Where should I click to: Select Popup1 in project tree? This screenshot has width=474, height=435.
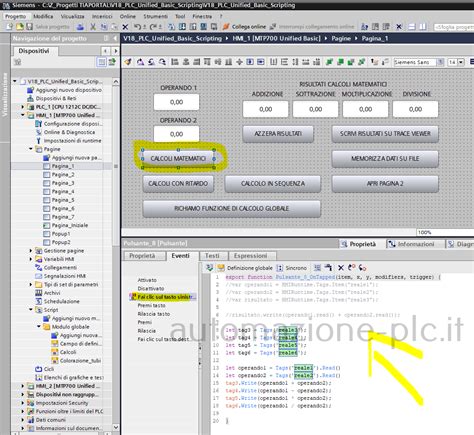point(61,234)
